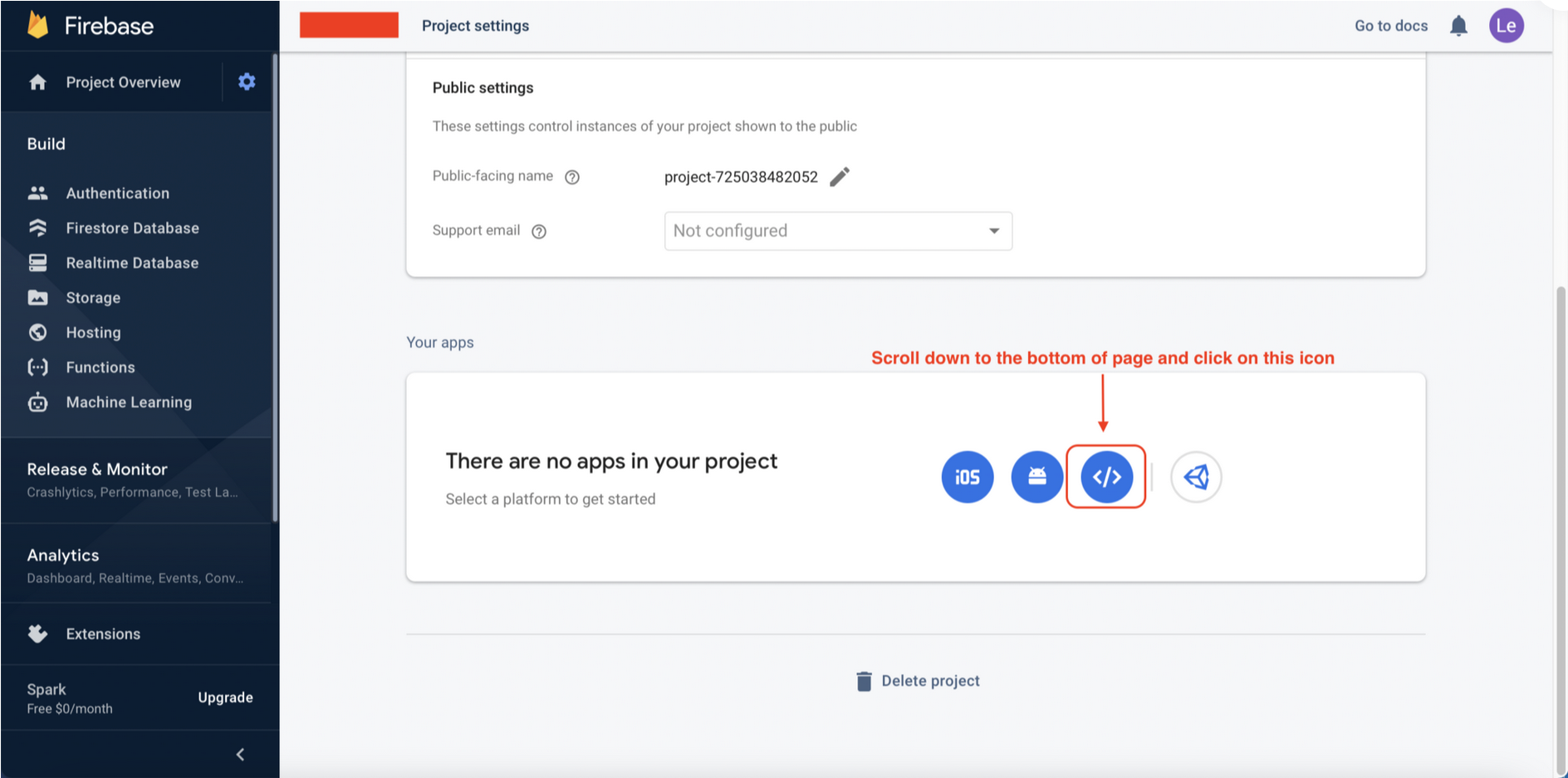Open Hosting in the sidebar

coord(93,332)
